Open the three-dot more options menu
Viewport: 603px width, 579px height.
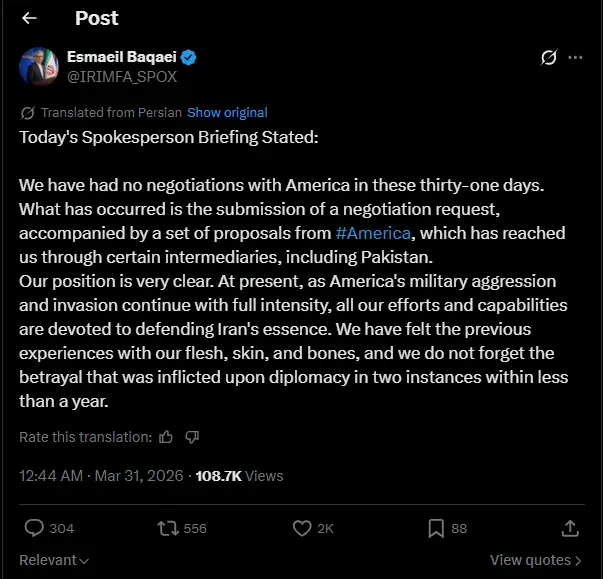(x=575, y=58)
